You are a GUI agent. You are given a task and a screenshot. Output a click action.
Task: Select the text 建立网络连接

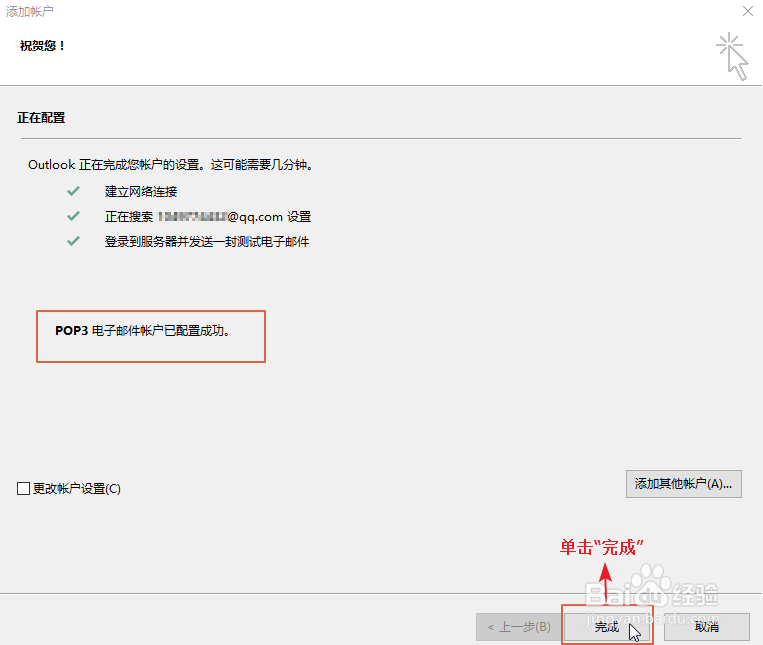(x=141, y=192)
